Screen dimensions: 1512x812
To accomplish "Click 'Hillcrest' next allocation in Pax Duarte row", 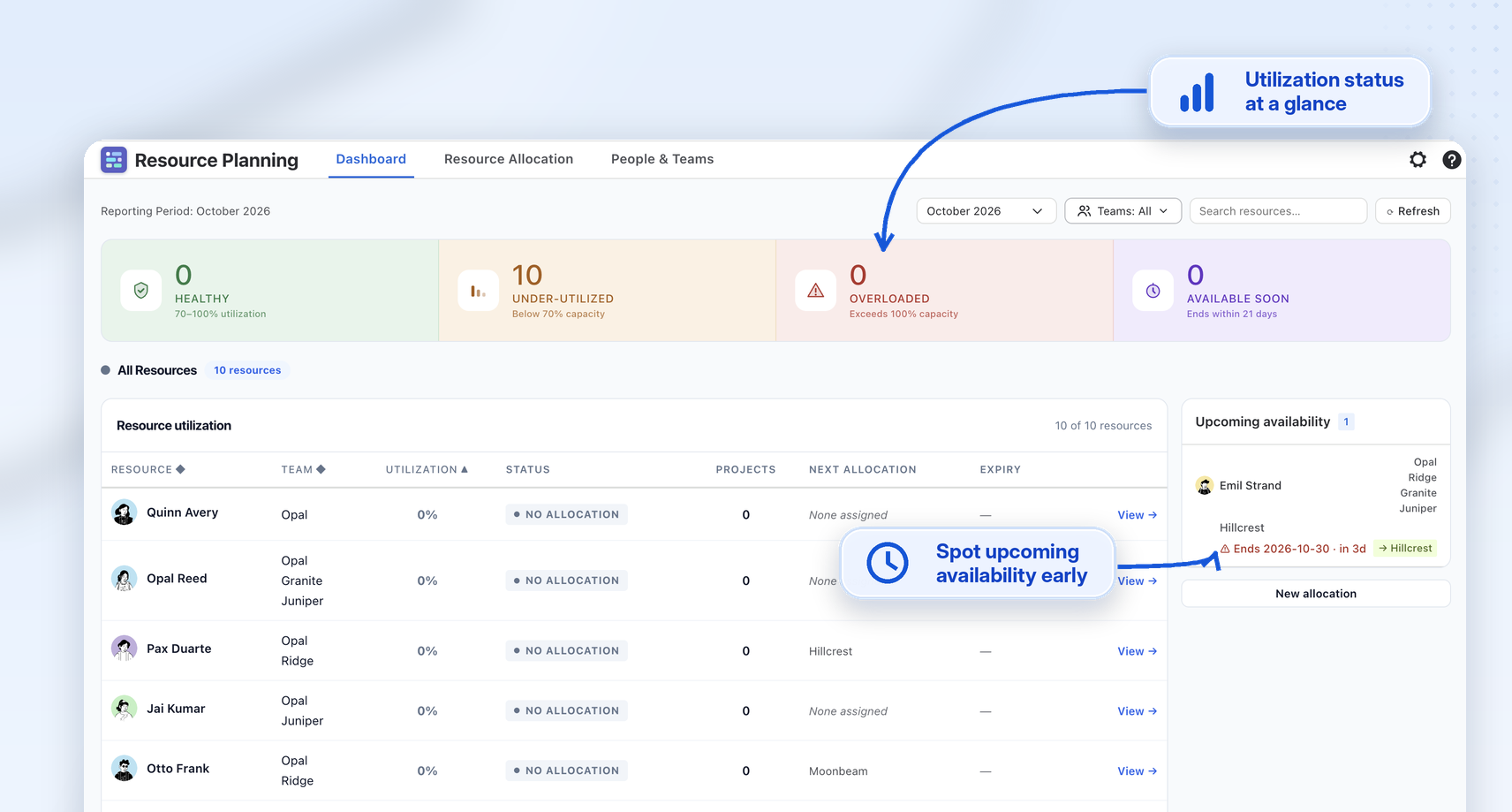I will [x=830, y=651].
